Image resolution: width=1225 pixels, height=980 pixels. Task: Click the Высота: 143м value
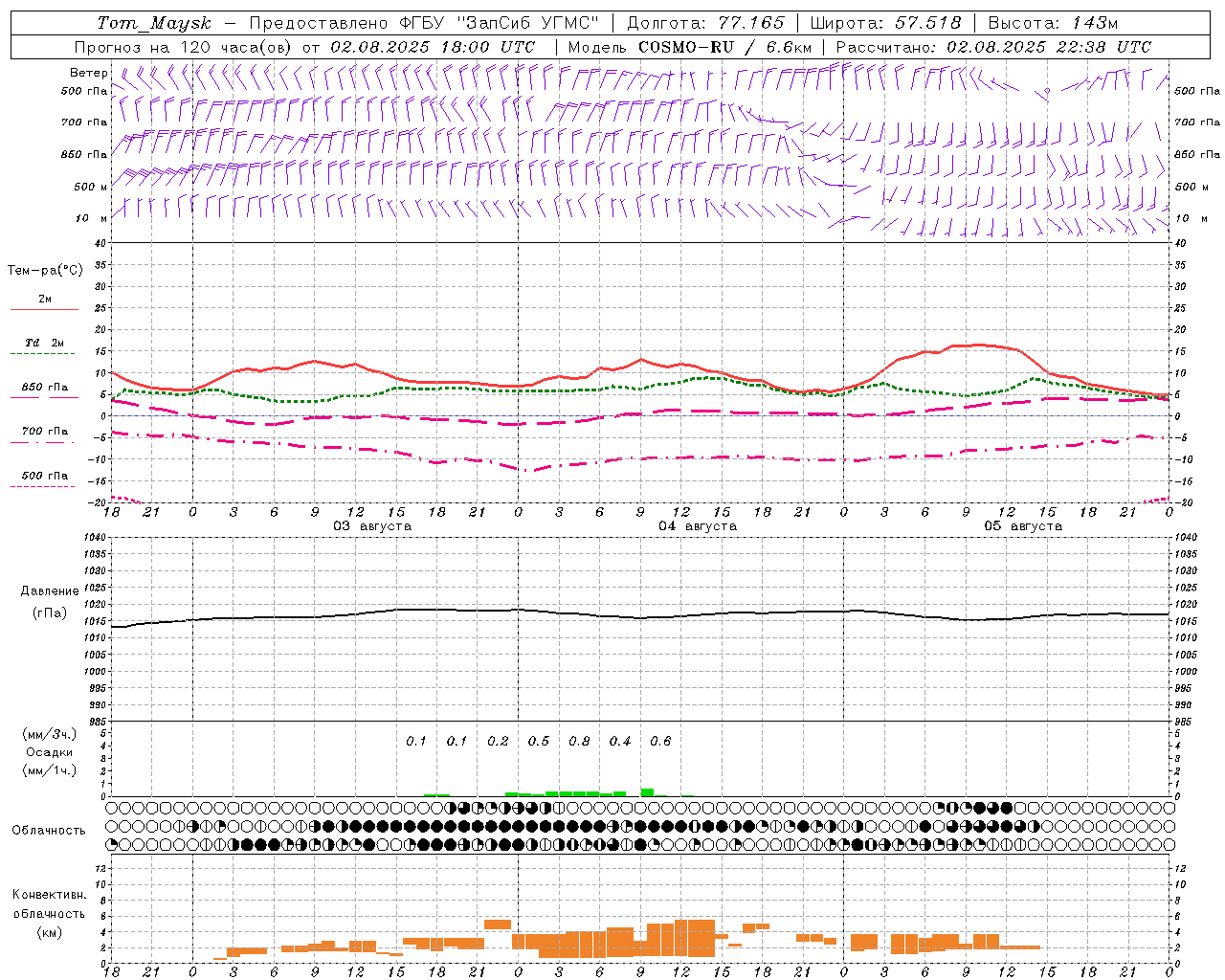click(x=1053, y=24)
